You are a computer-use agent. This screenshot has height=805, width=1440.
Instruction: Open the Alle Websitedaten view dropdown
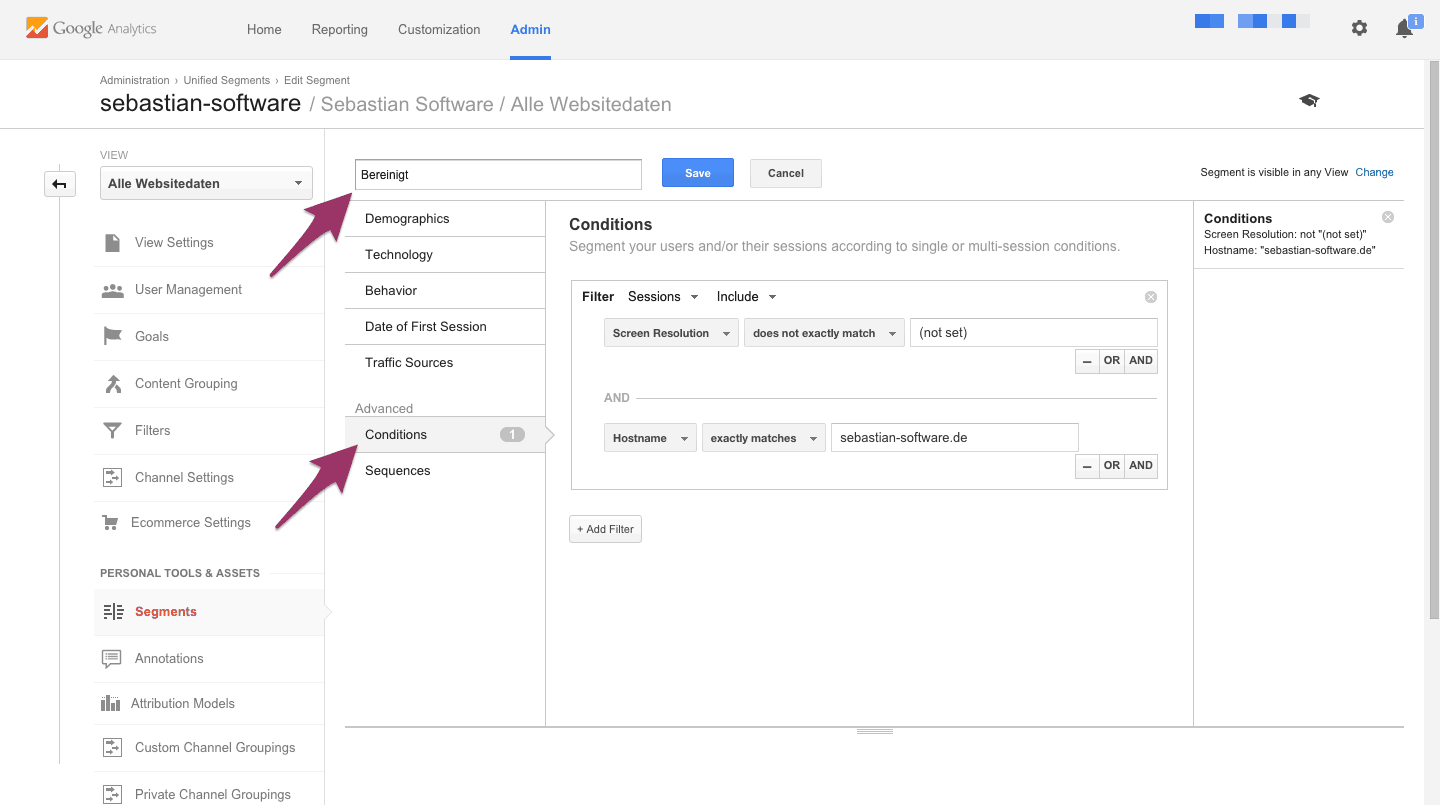tap(206, 183)
